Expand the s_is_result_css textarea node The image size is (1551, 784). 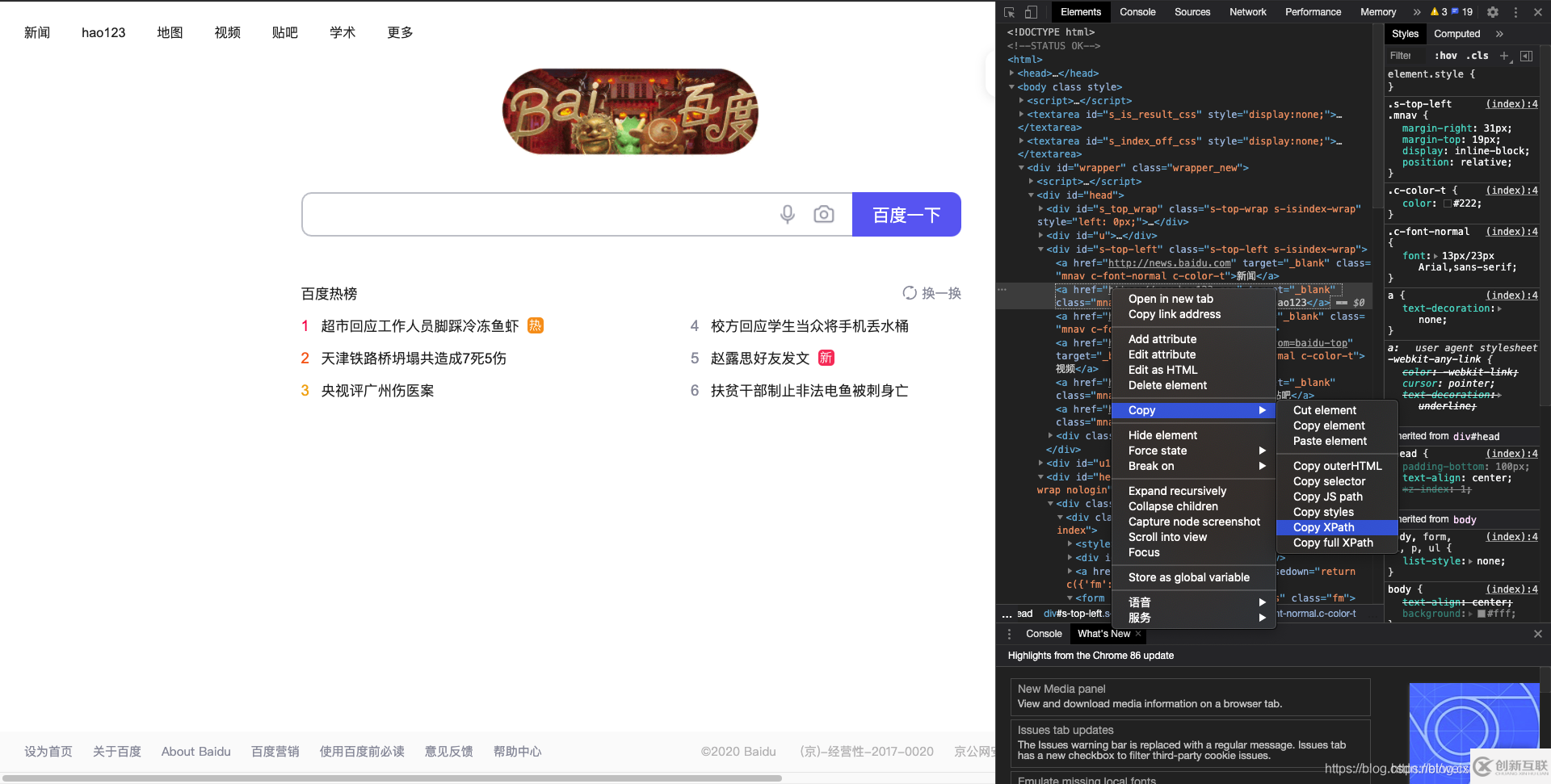click(1021, 114)
